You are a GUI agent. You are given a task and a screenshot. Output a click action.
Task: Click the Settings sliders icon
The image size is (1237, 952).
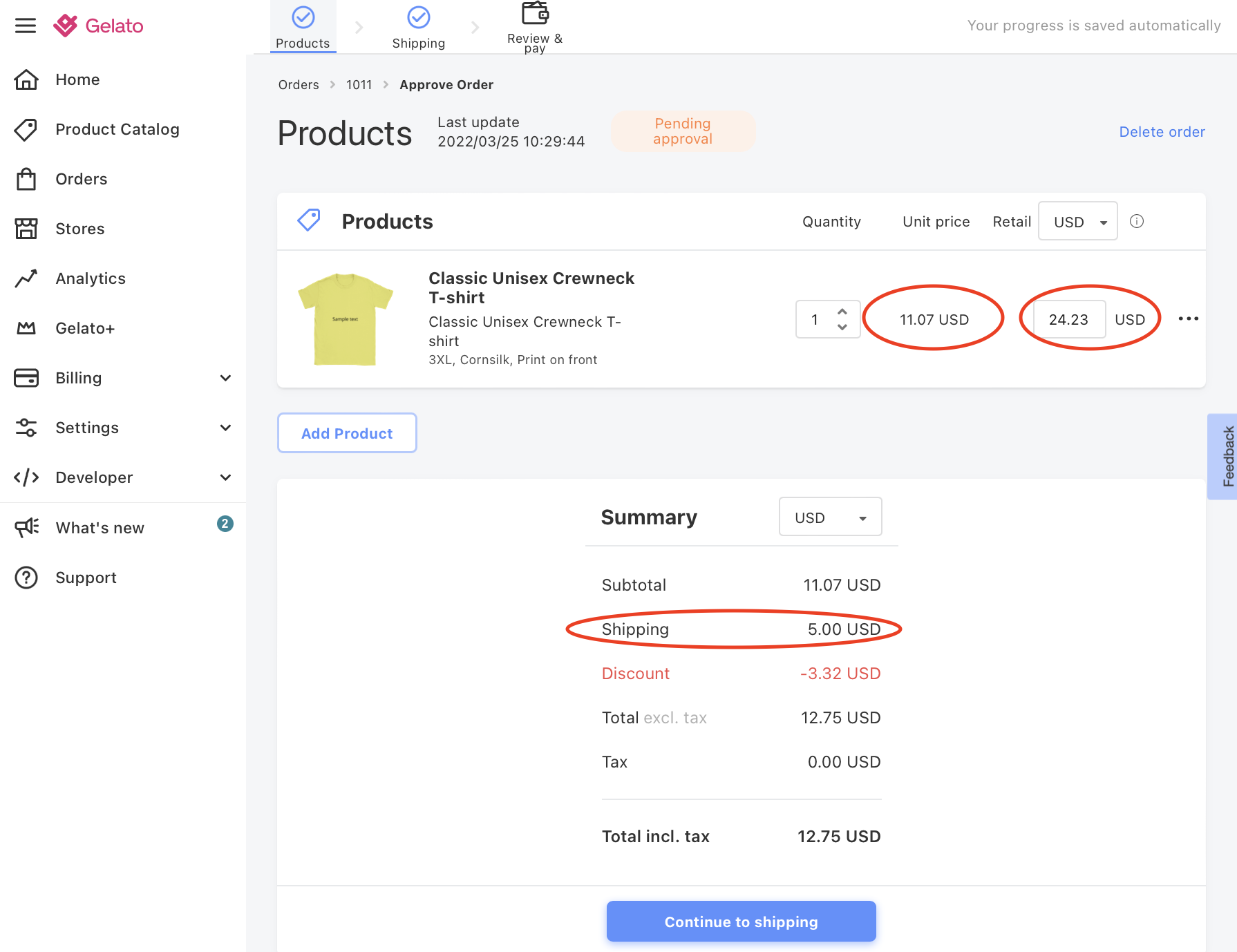tap(26, 428)
